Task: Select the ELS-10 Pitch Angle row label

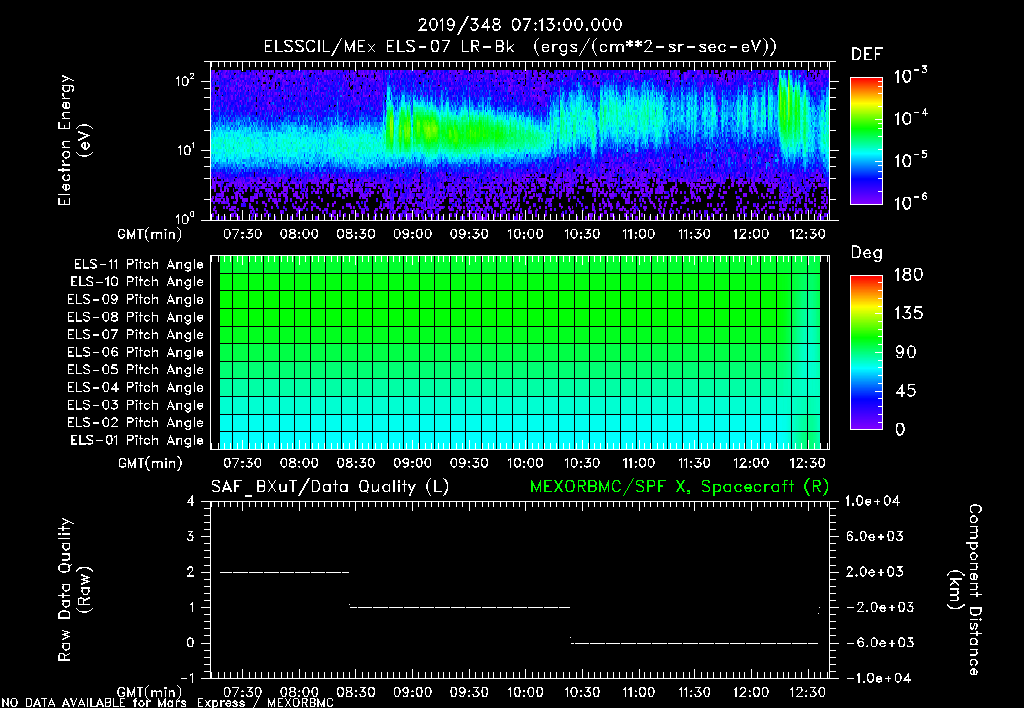Action: click(137, 282)
